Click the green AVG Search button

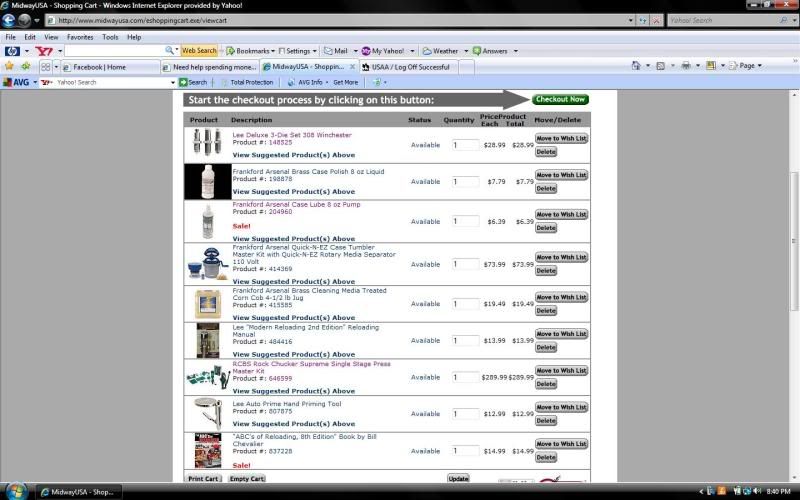(x=193, y=82)
